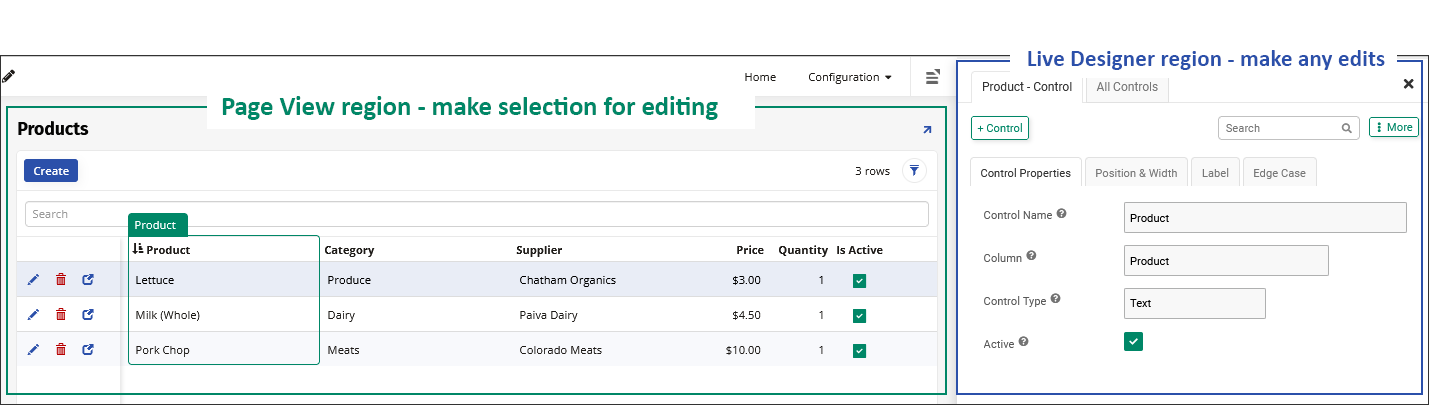
Task: Open the More options dropdown
Action: point(1393,128)
